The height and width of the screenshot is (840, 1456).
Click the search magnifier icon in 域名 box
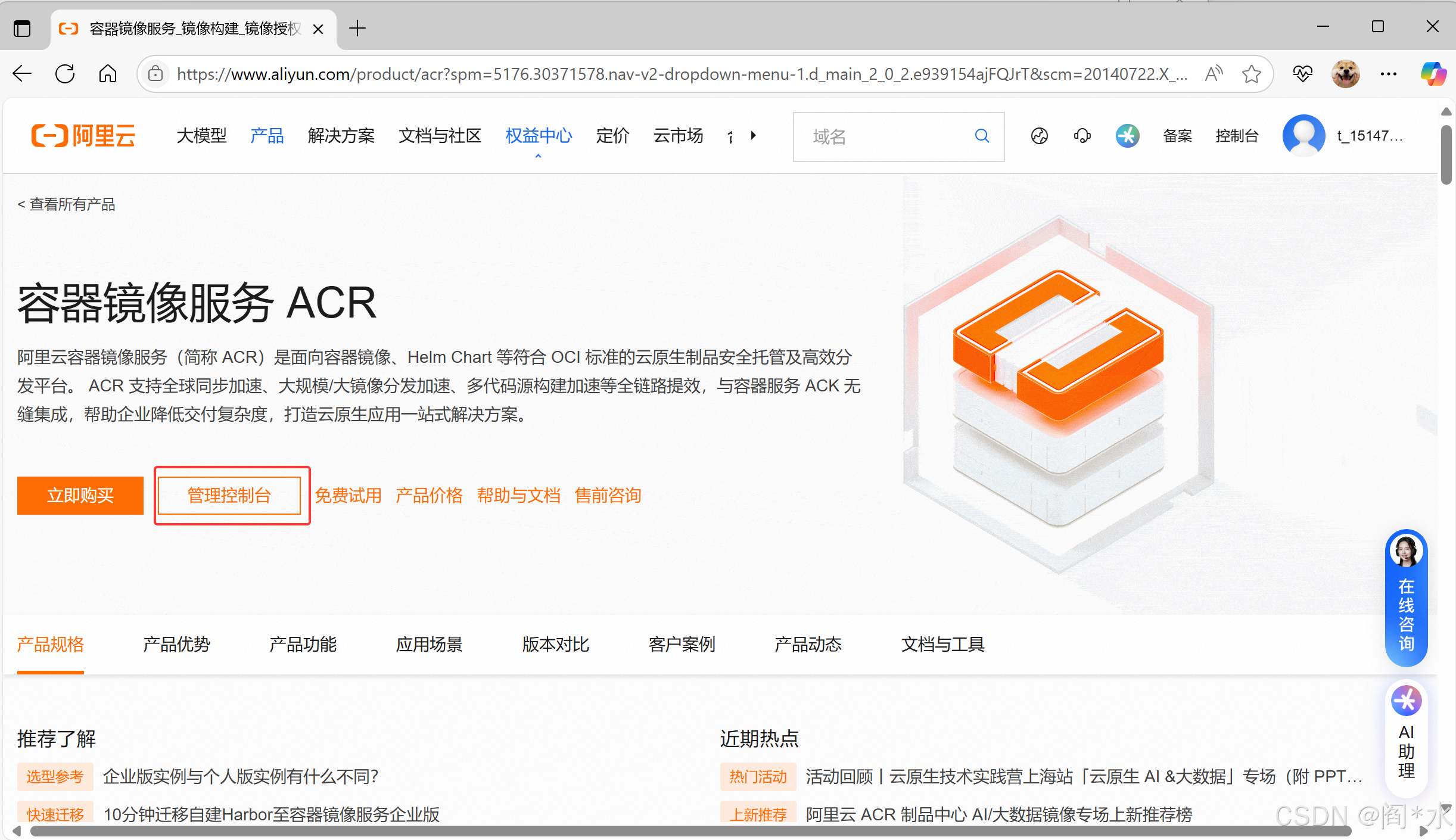(982, 136)
